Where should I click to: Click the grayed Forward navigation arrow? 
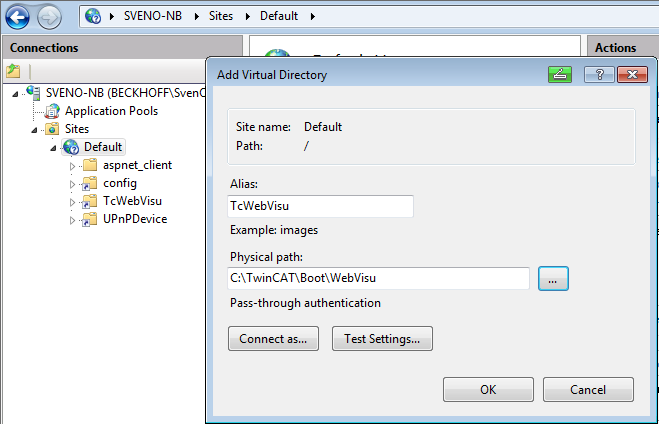(49, 17)
